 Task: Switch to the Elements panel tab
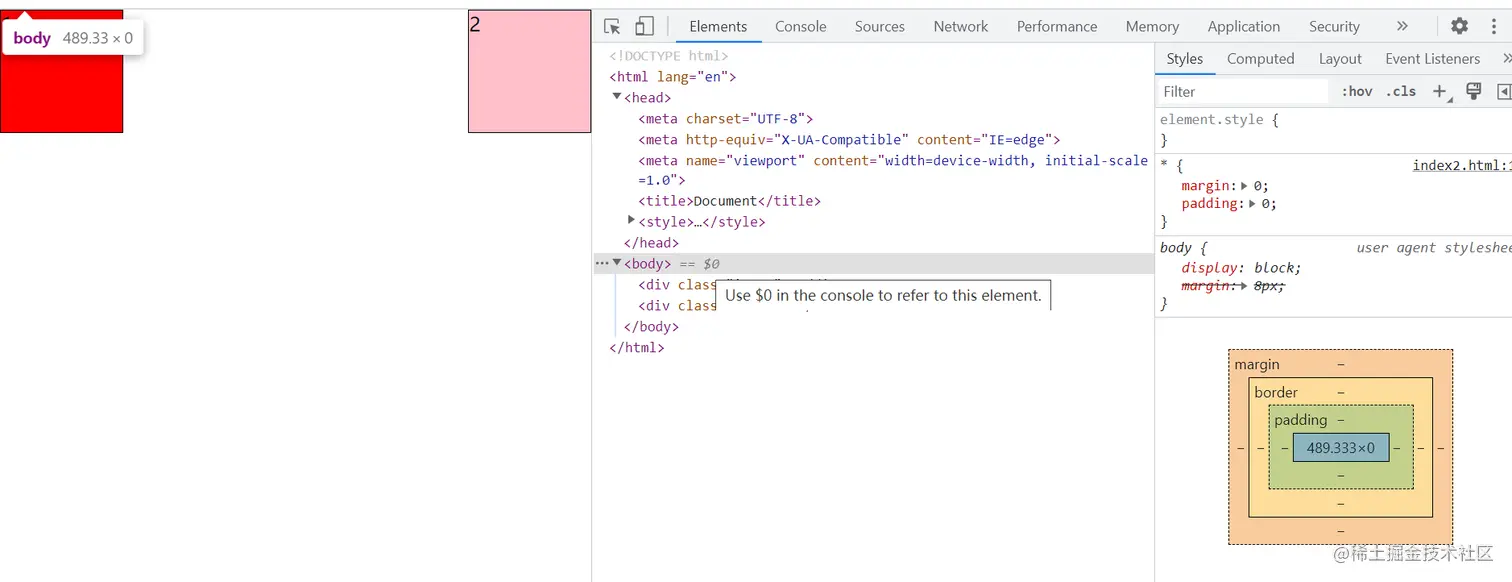pyautogui.click(x=718, y=27)
